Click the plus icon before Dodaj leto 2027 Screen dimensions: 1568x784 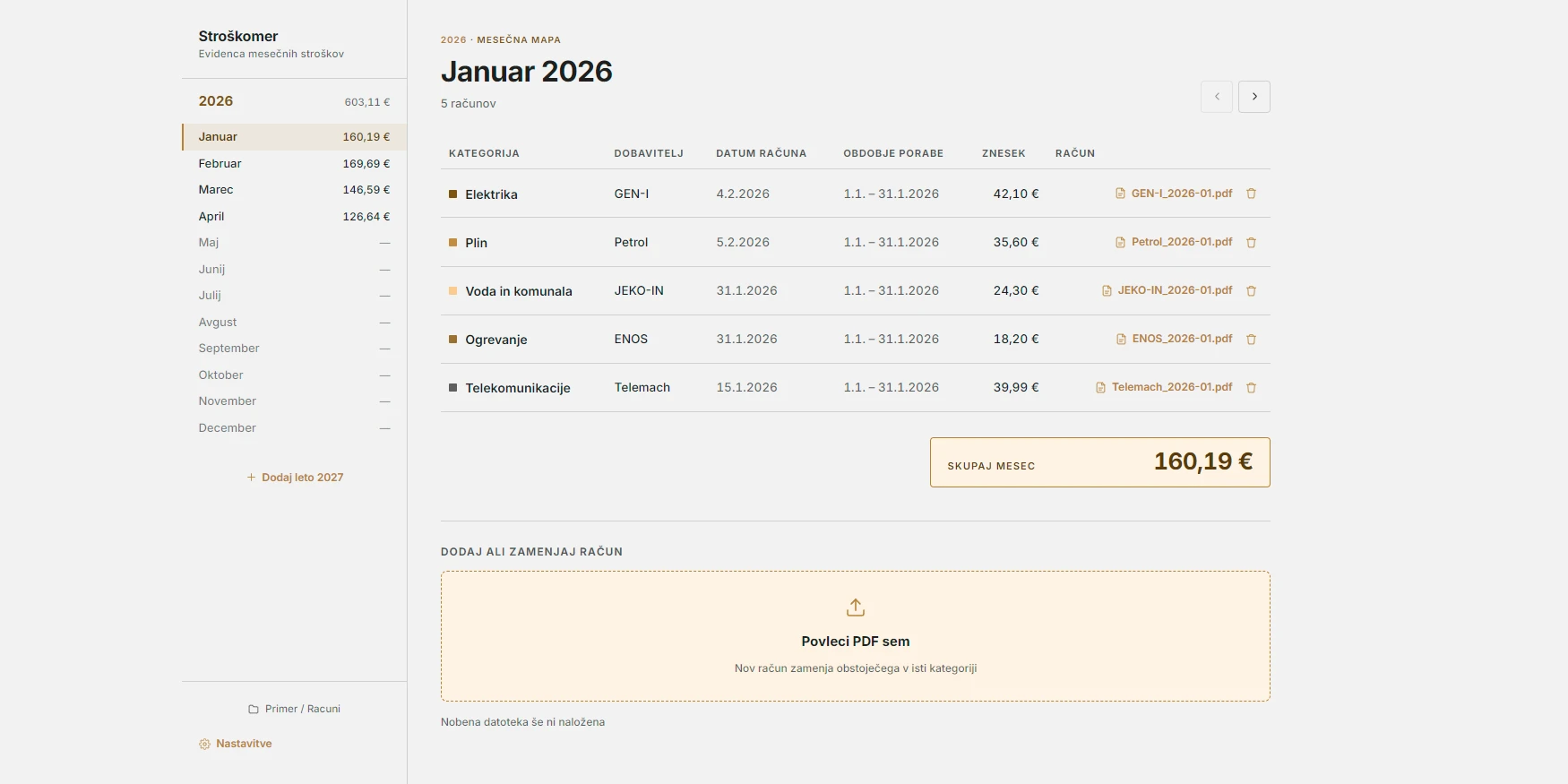click(x=252, y=478)
